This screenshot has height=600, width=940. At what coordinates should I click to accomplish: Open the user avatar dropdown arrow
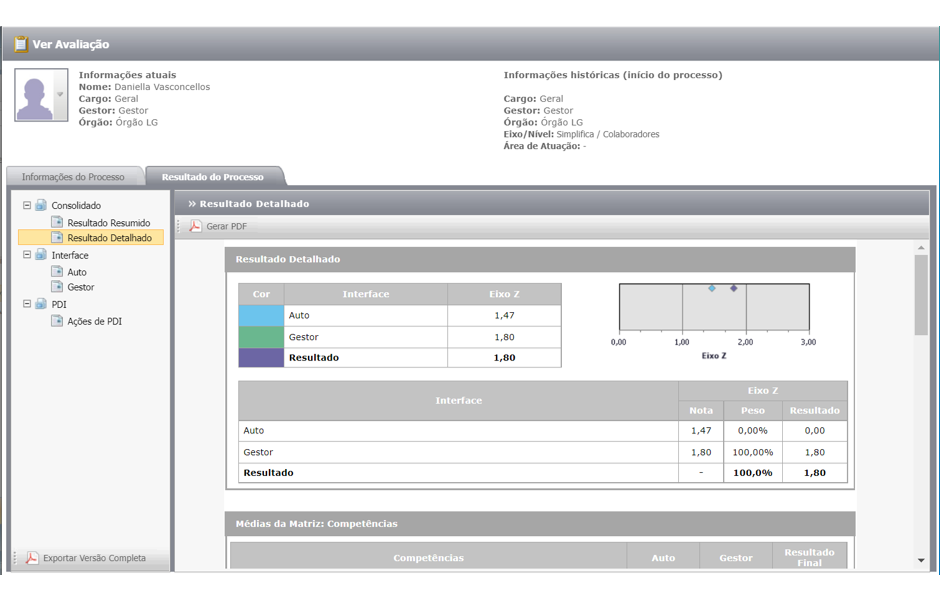60,95
